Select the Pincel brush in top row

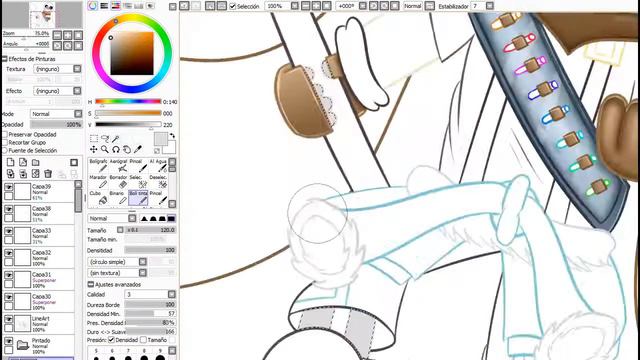point(138,166)
